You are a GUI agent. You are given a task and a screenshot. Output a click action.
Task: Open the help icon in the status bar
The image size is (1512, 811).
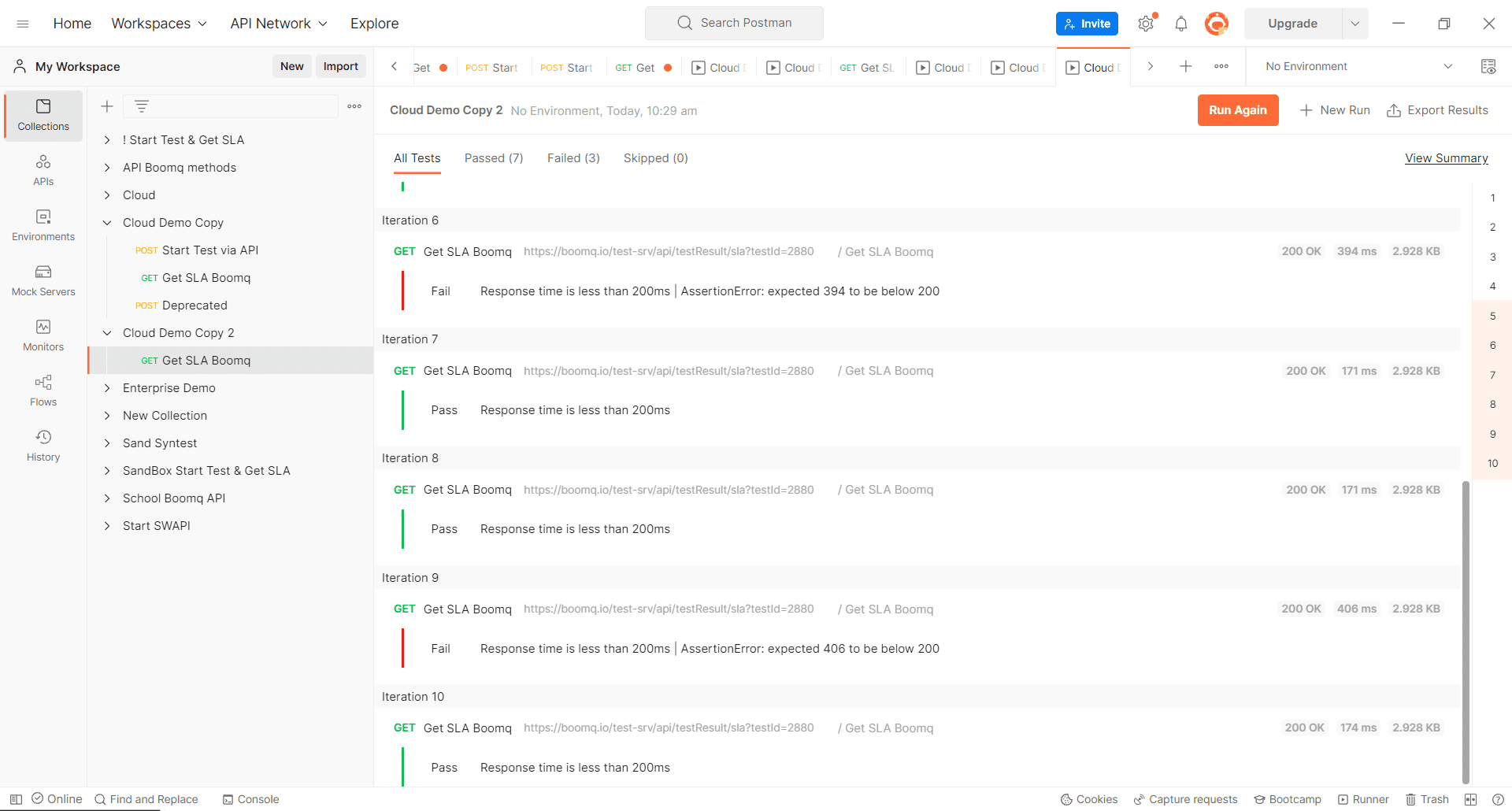tap(1498, 799)
